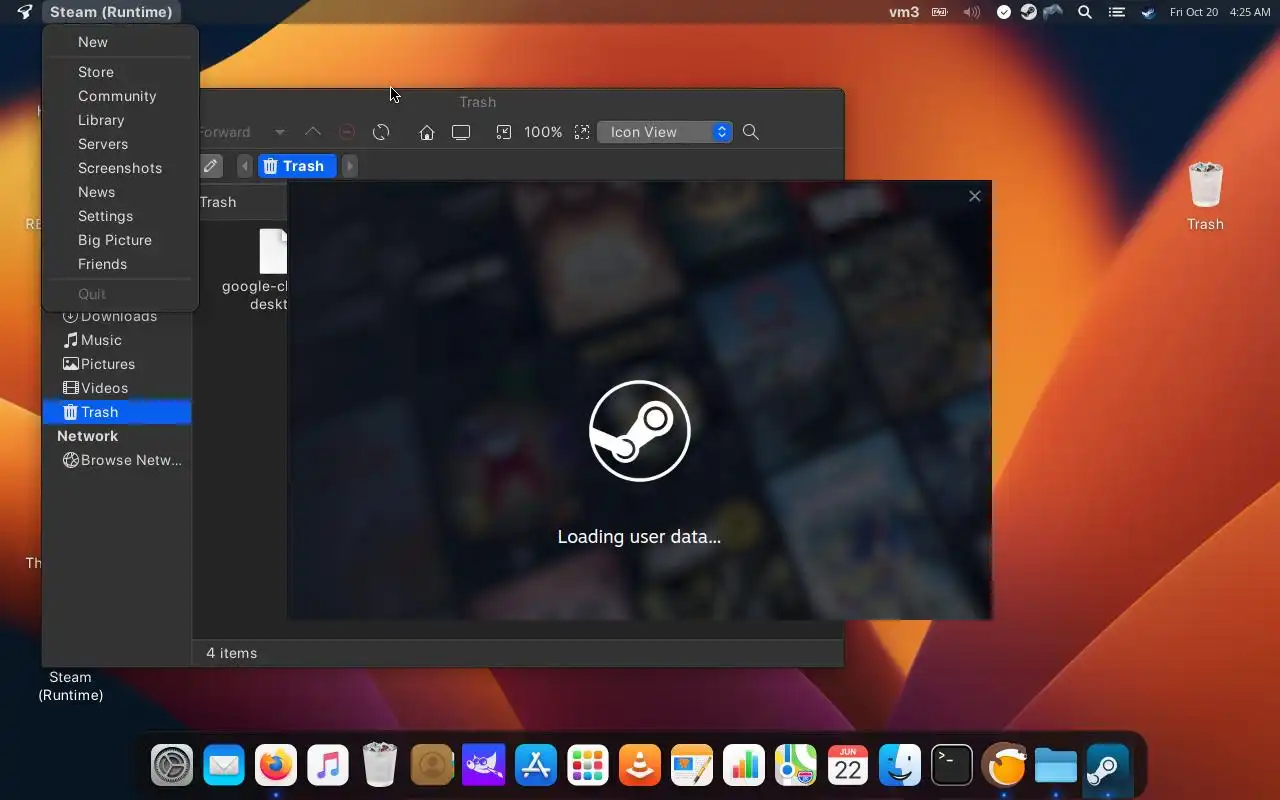Click the Steam tray icon in the top bar
This screenshot has width=1280, height=800.
pyautogui.click(x=1028, y=12)
